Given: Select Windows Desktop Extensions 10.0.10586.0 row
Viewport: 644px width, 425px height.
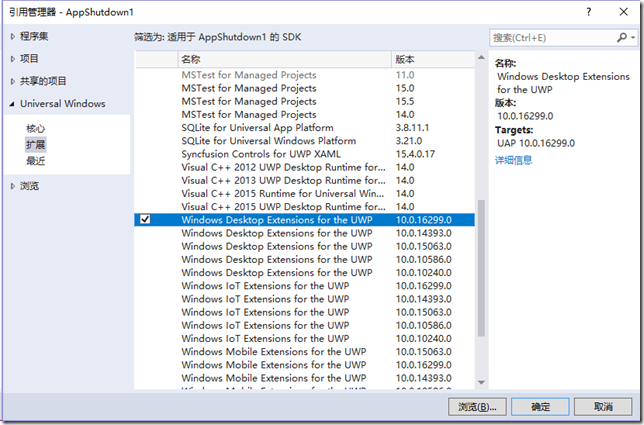Looking at the screenshot, I should (x=305, y=260).
